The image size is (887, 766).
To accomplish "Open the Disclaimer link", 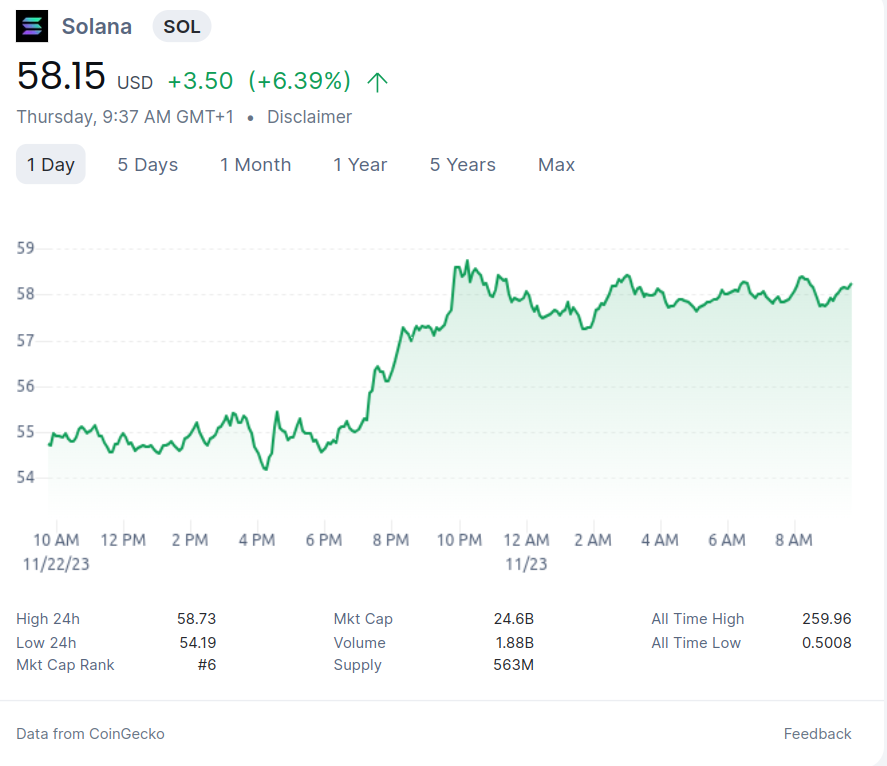I will click(309, 117).
